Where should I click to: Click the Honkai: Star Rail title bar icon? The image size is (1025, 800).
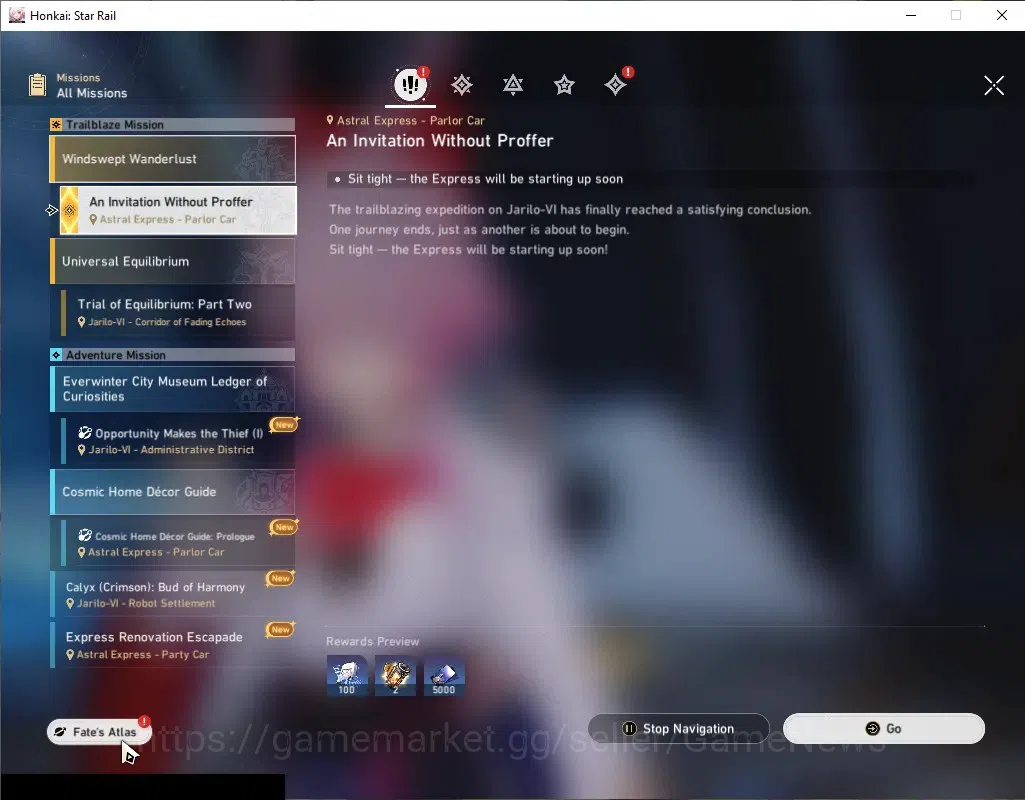[x=16, y=15]
